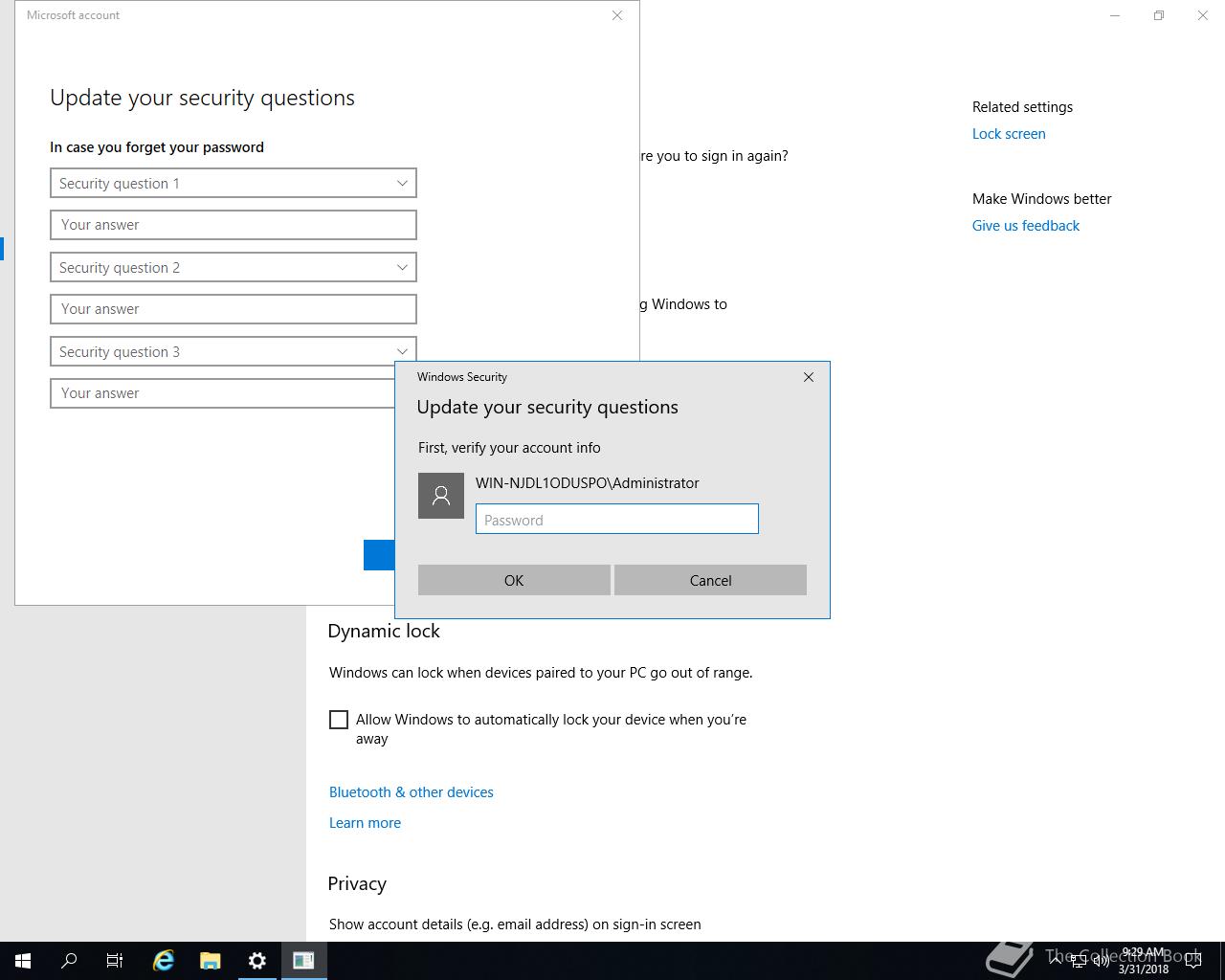Close the Windows Security dialog
The width and height of the screenshot is (1225, 980).
coord(809,377)
